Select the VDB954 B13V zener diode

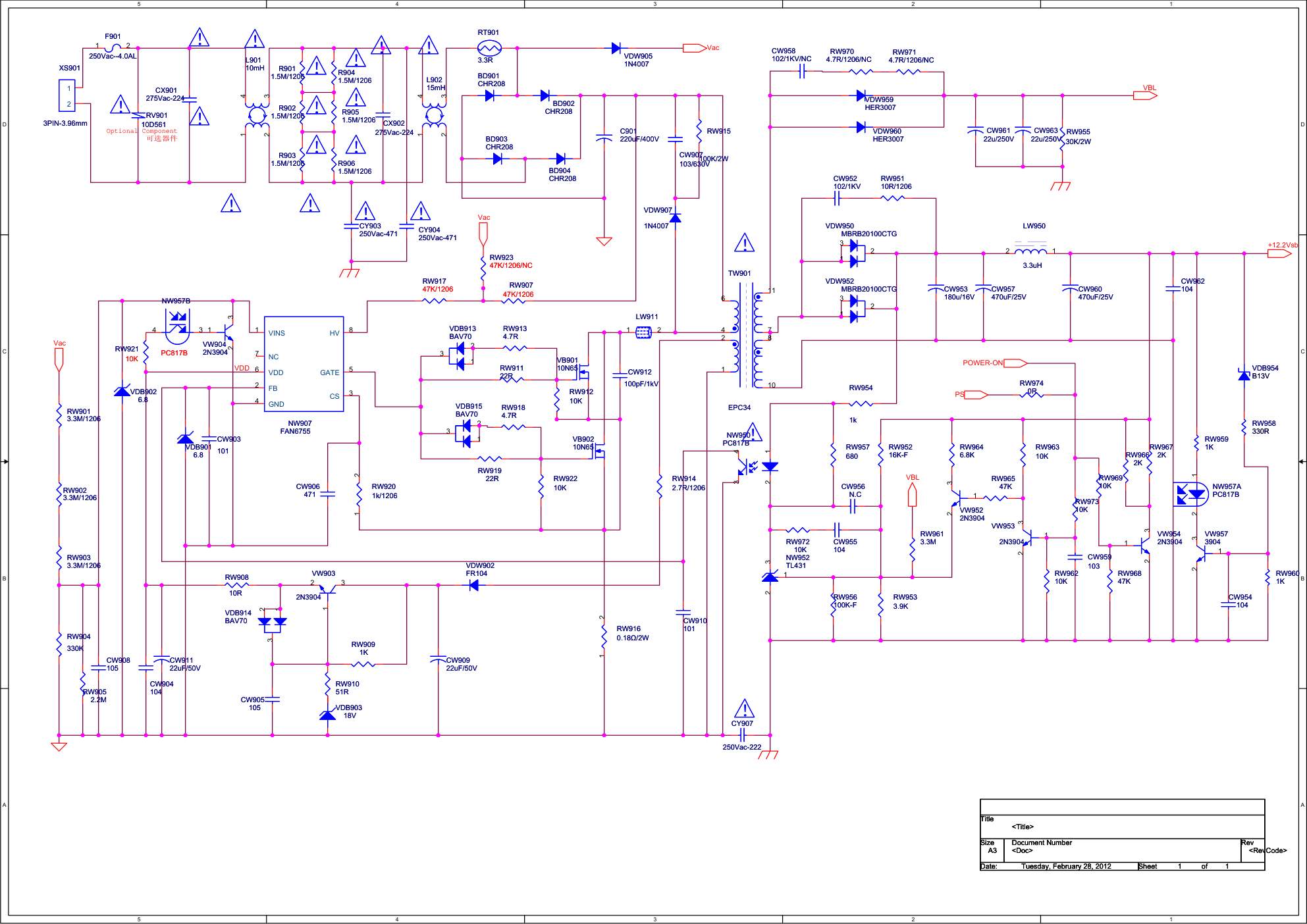pyautogui.click(x=1244, y=375)
